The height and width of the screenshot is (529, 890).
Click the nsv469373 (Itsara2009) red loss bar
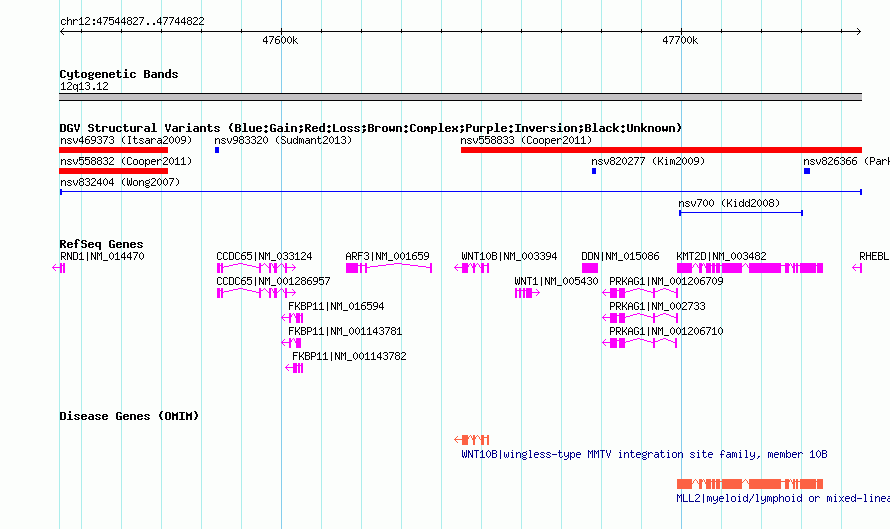pyautogui.click(x=114, y=150)
